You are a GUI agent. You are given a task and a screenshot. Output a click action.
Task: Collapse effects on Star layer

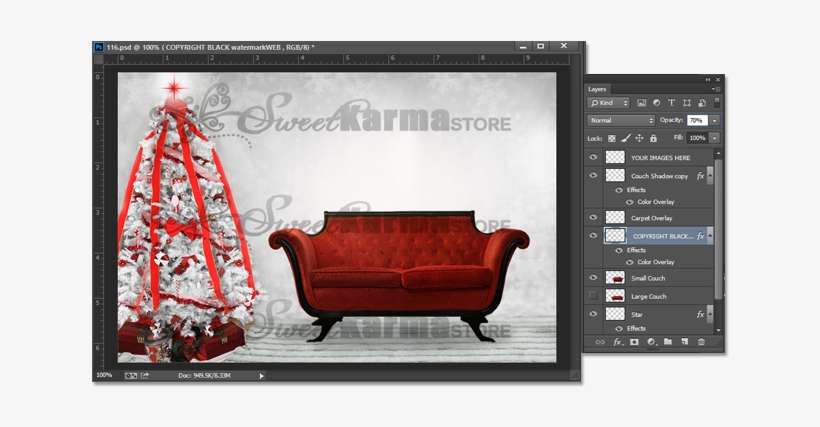point(710,315)
